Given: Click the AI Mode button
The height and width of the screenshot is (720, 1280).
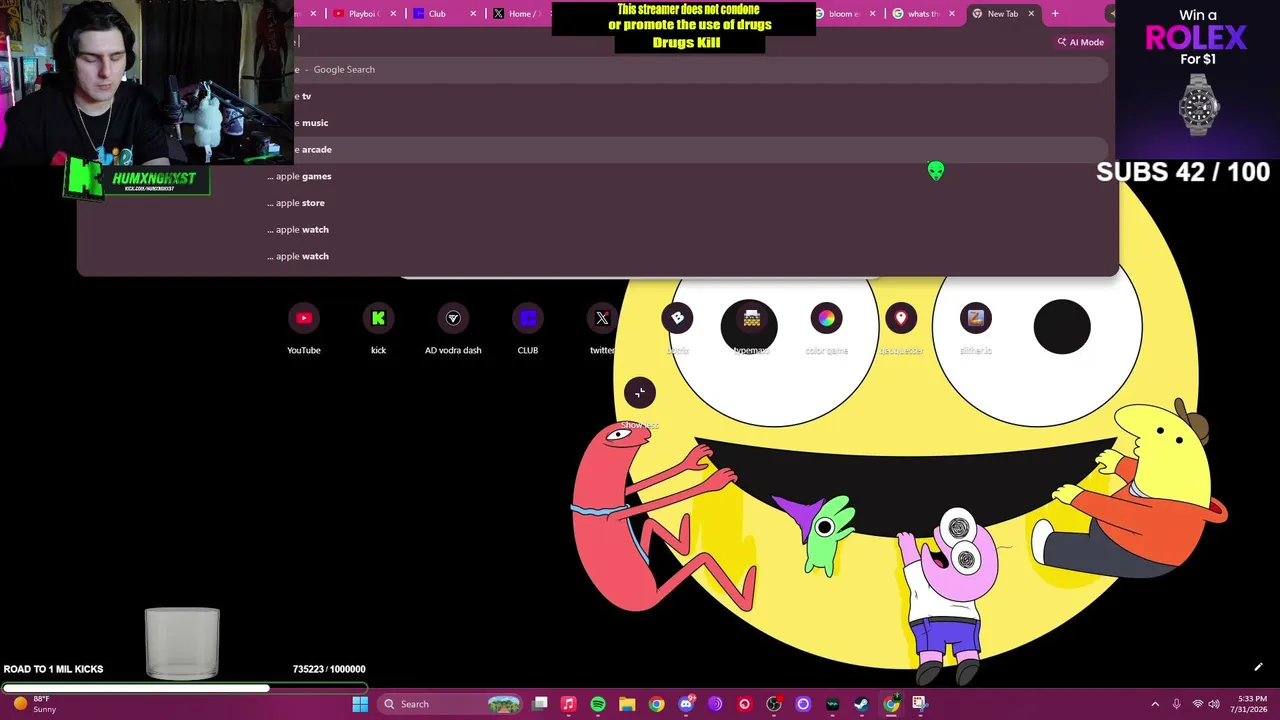Looking at the screenshot, I should (1081, 42).
